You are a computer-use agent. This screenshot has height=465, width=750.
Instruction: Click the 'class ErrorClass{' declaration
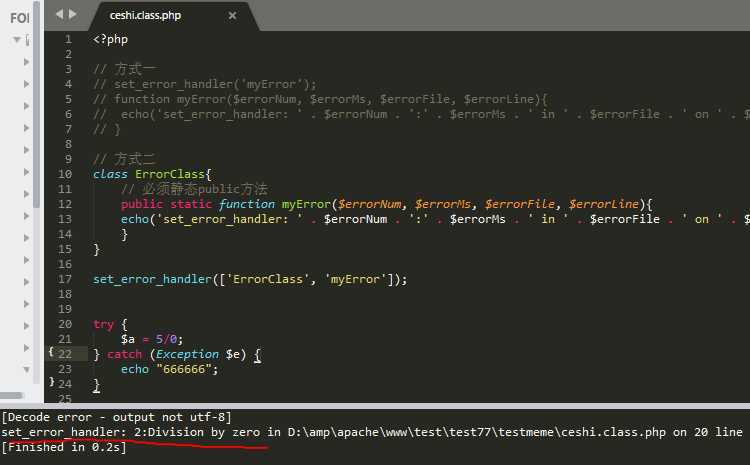[152, 174]
